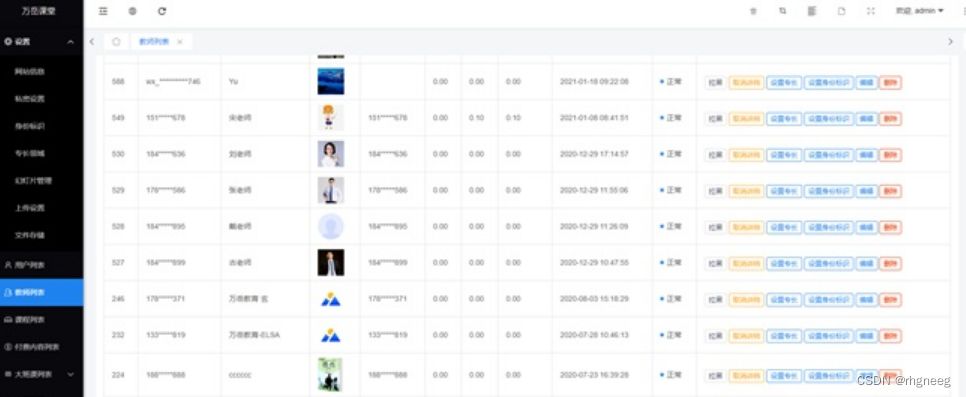Screen dimensions: 966x397
Task: Click the refresh icon in the top bar
Action: point(162,11)
